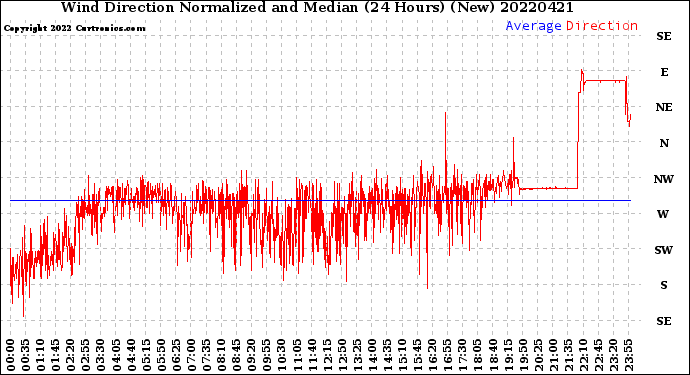Click the 'N' direction axis label
This screenshot has width=690, height=375.
(664, 143)
